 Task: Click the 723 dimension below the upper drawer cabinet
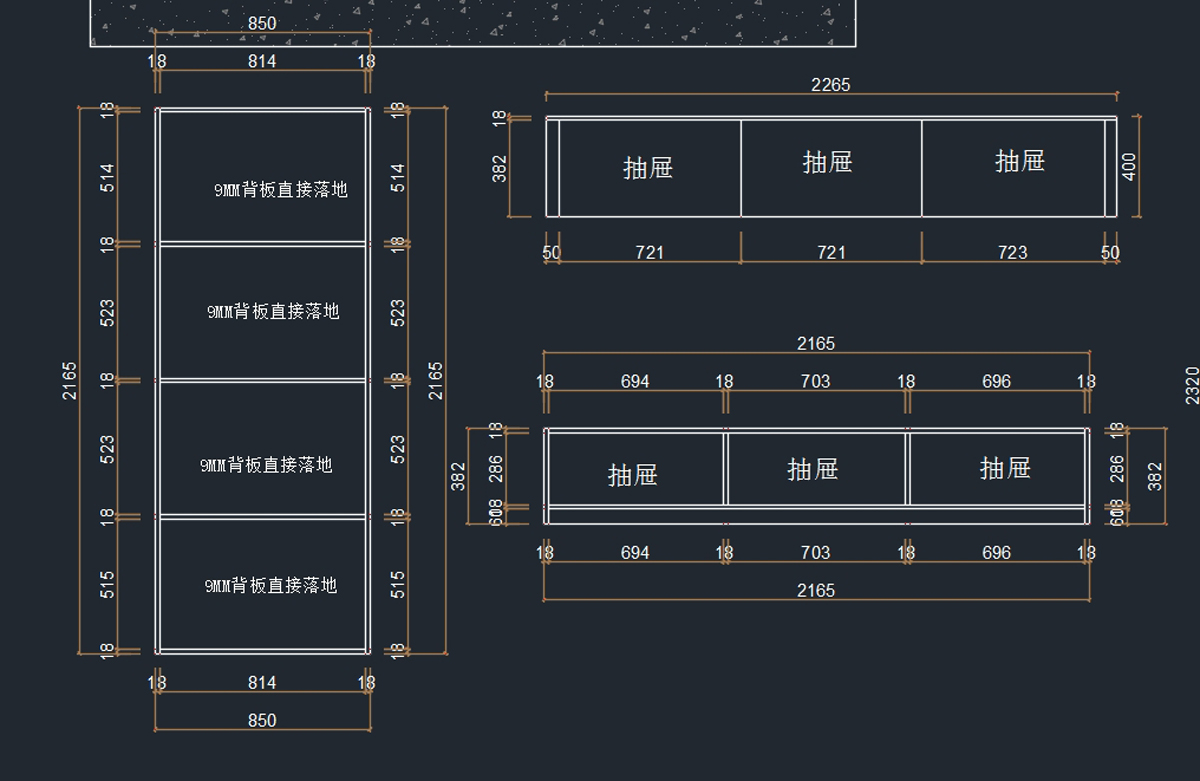coord(1012,253)
